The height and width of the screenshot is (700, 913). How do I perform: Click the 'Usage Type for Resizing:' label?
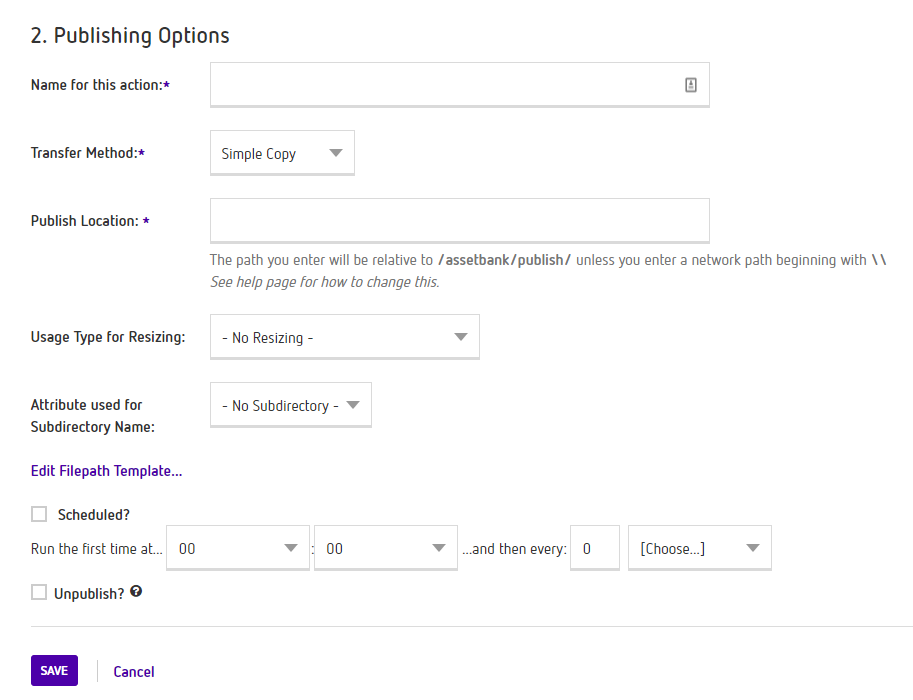coord(108,337)
